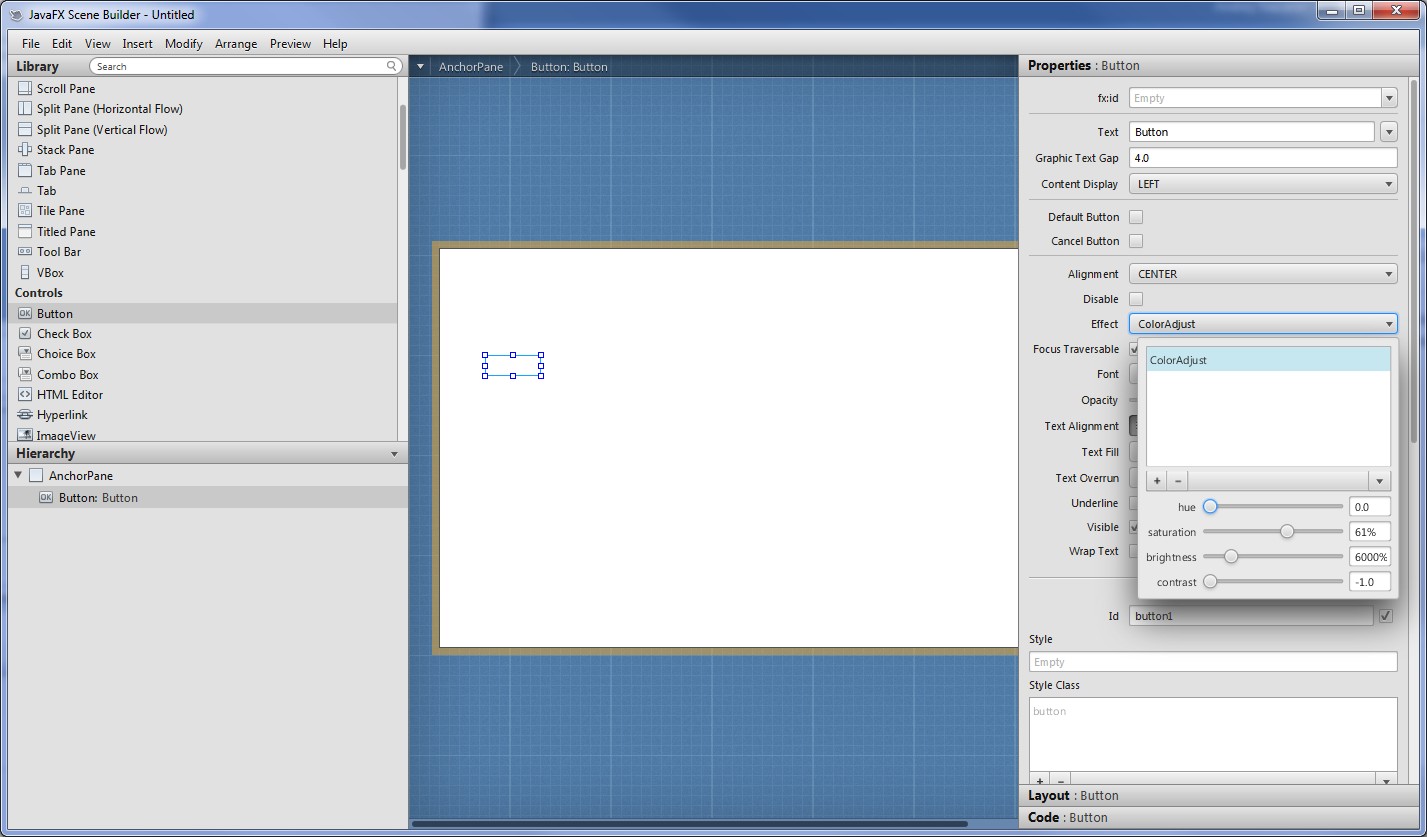Click the saturation slider handle
The width and height of the screenshot is (1427, 837).
1287,532
